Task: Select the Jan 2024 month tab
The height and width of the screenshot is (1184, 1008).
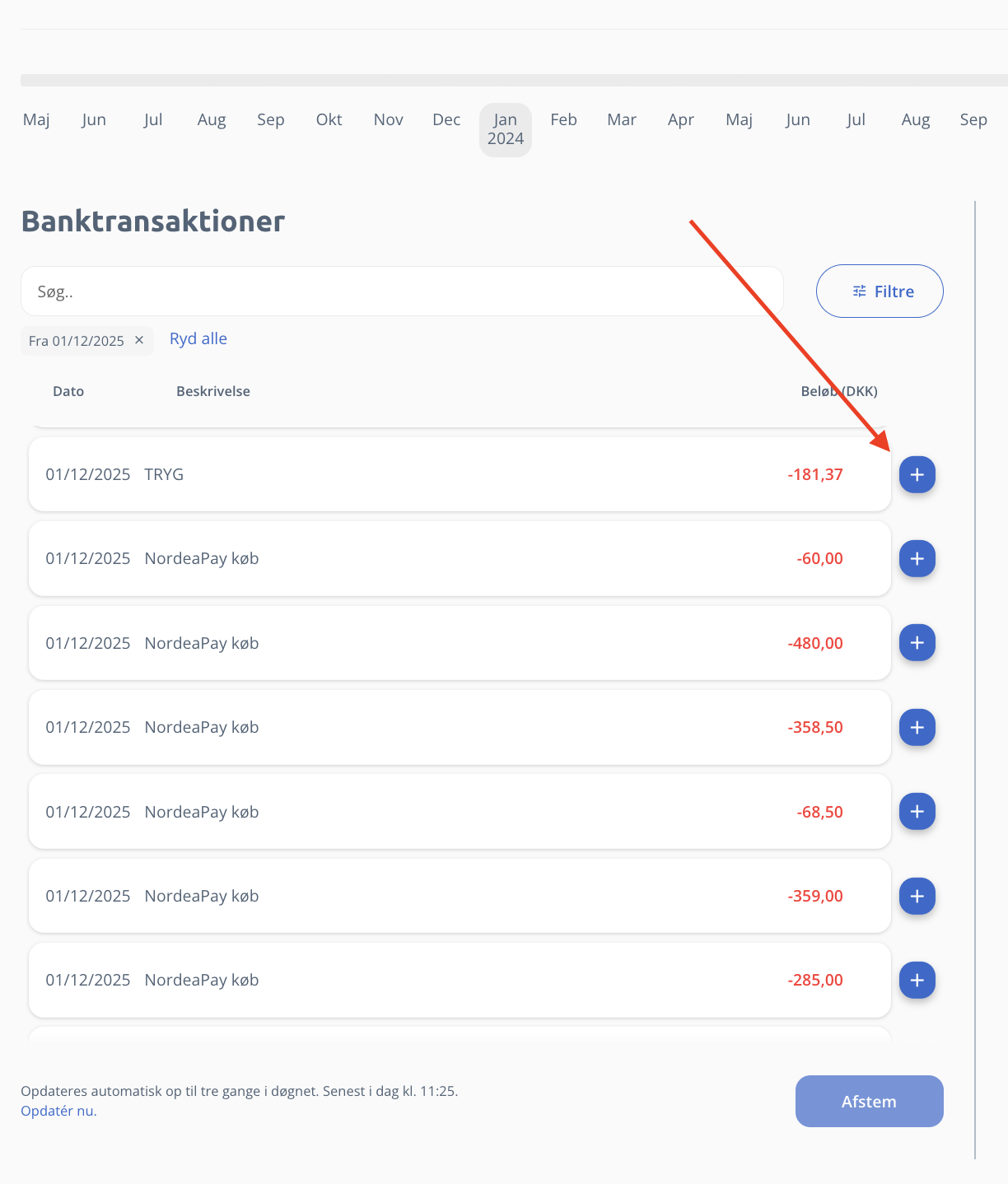Action: (x=506, y=129)
